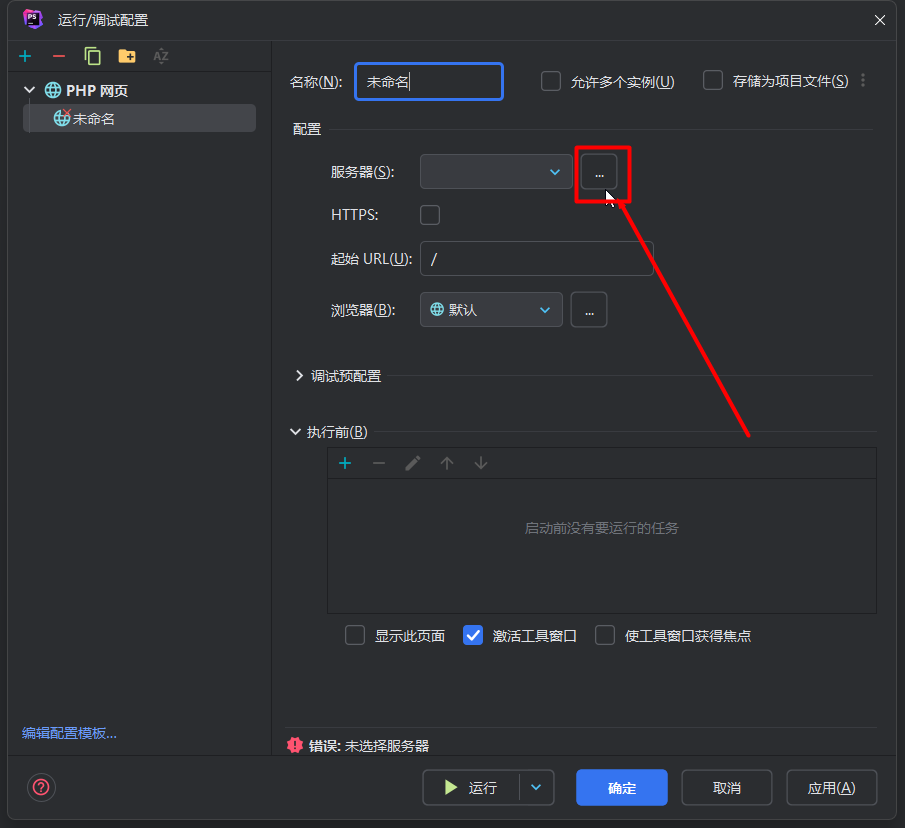Check 允许多个实例 to allow multiple instances
This screenshot has width=905, height=828.
point(551,81)
